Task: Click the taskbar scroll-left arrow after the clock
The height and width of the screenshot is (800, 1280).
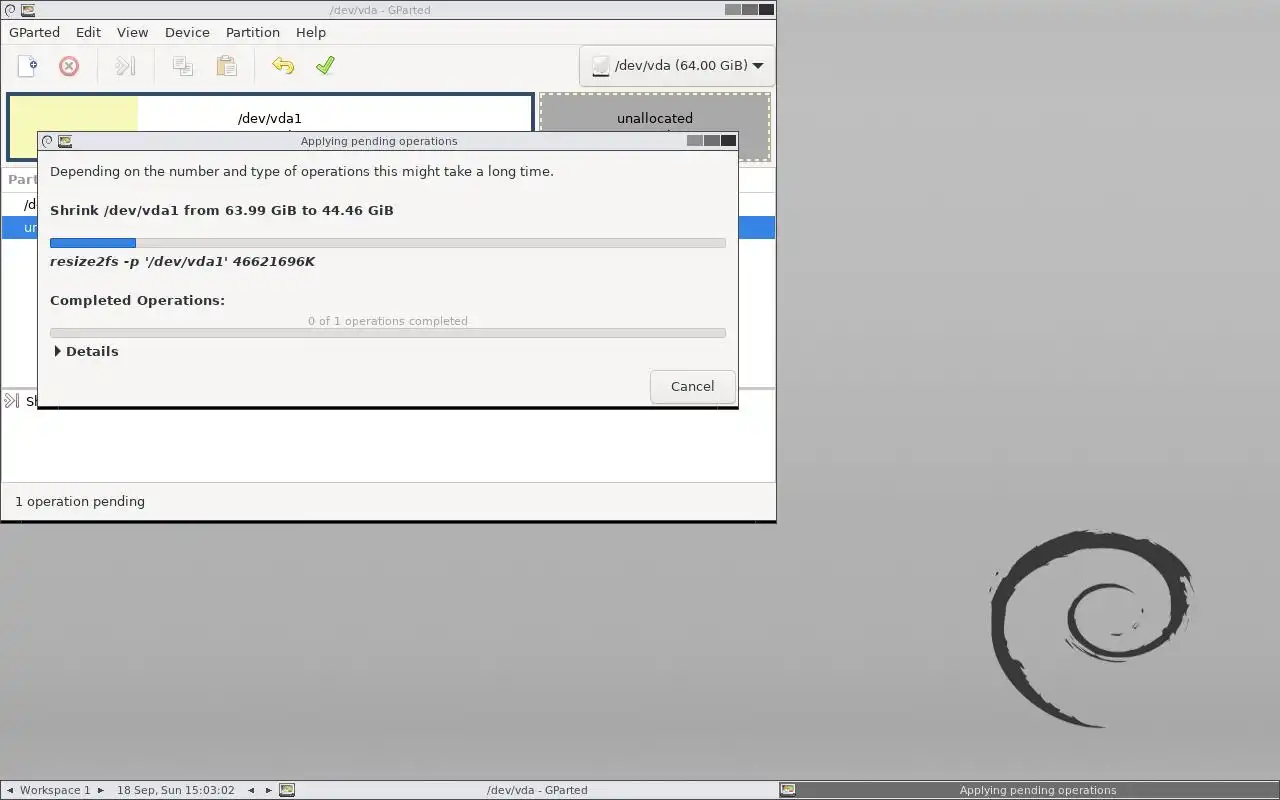Action: pos(251,790)
